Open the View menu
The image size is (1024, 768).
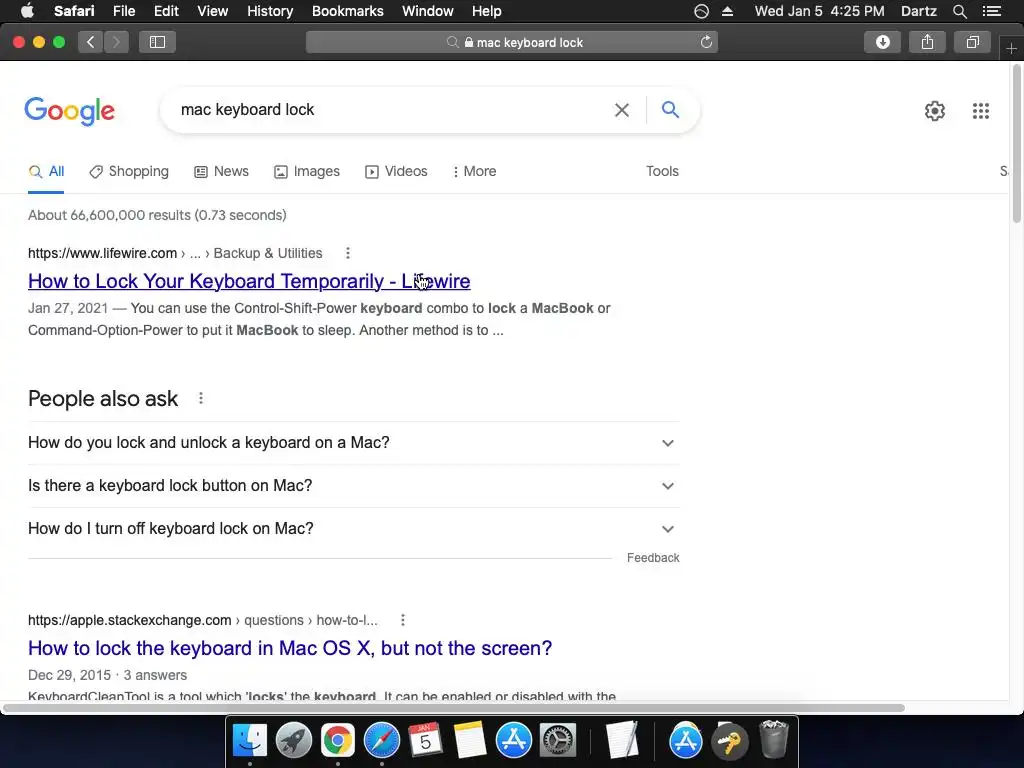tap(212, 11)
